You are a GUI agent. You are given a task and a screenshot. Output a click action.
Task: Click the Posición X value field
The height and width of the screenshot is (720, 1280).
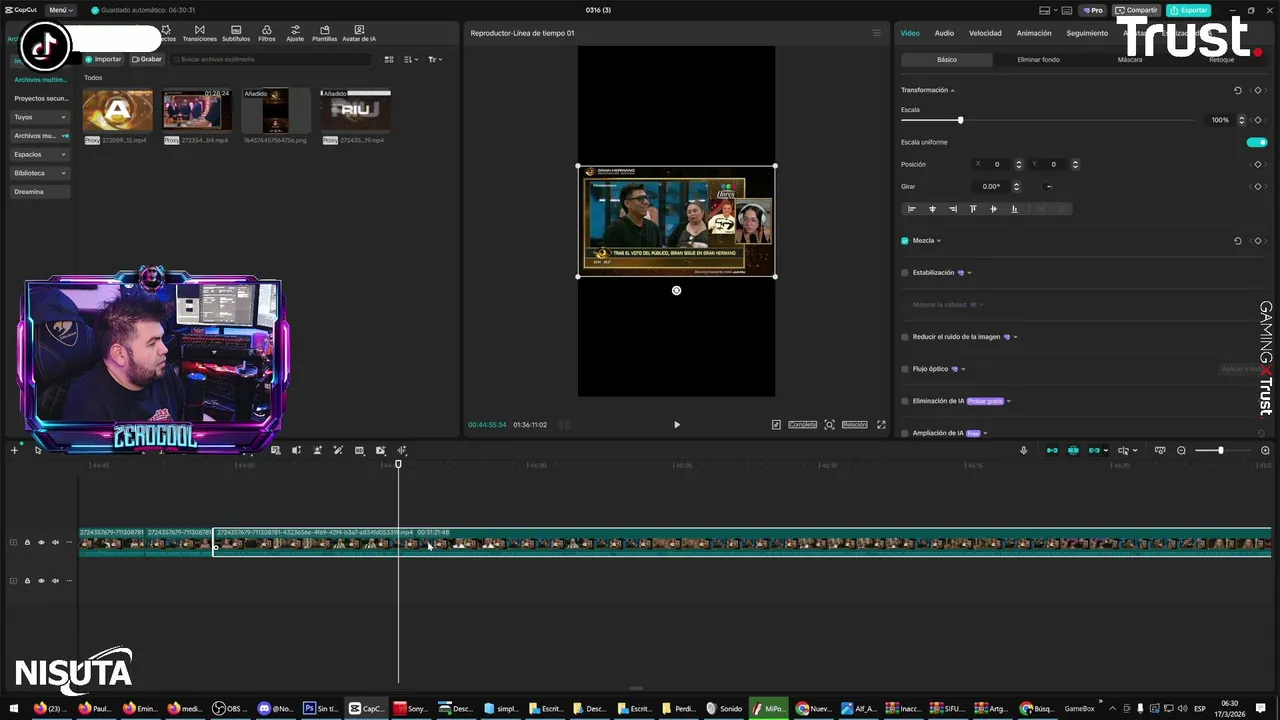[997, 164]
